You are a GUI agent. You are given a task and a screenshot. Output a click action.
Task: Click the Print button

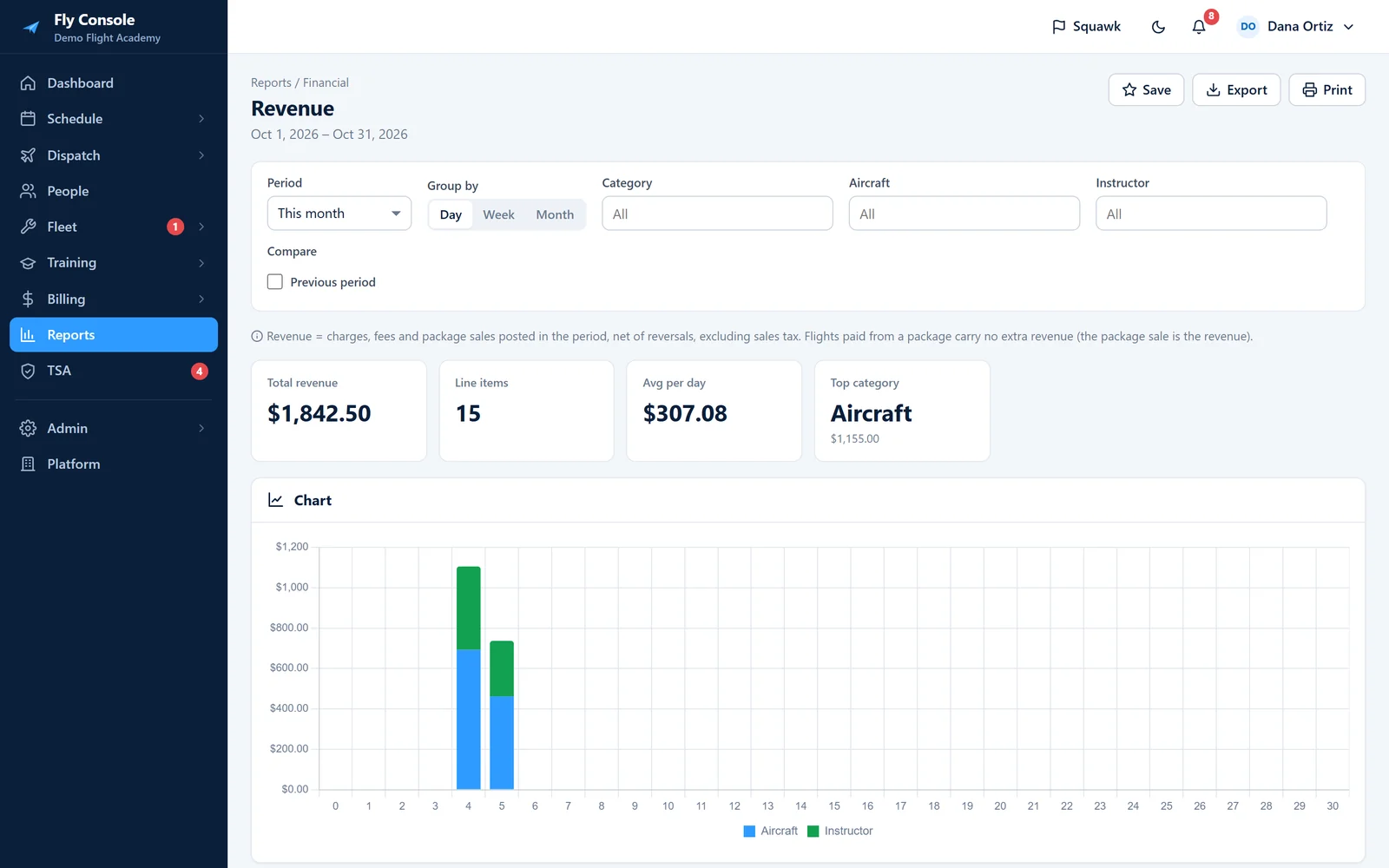tap(1326, 90)
